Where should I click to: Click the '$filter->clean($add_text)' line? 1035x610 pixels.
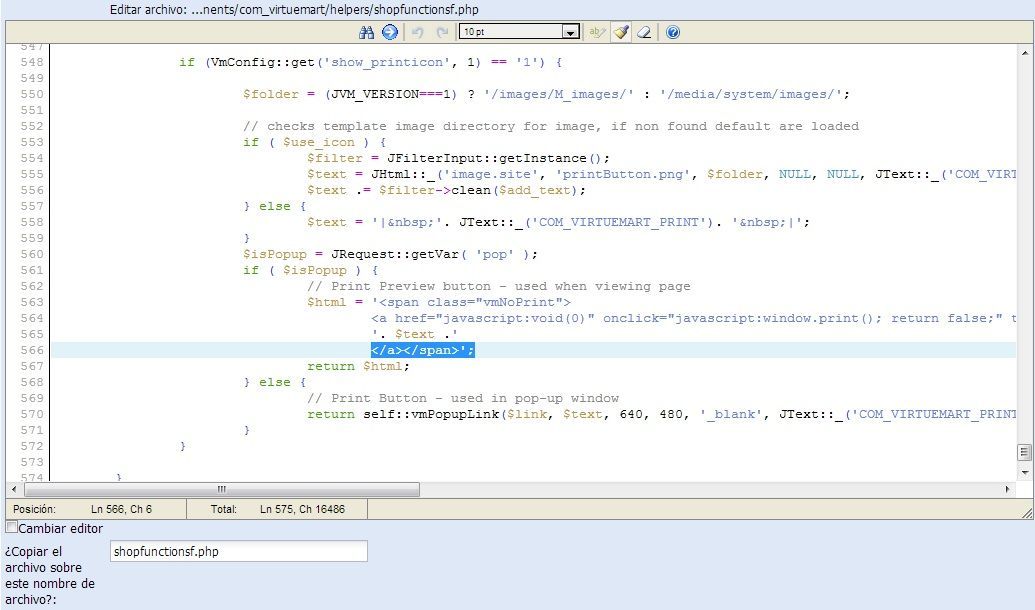click(446, 190)
